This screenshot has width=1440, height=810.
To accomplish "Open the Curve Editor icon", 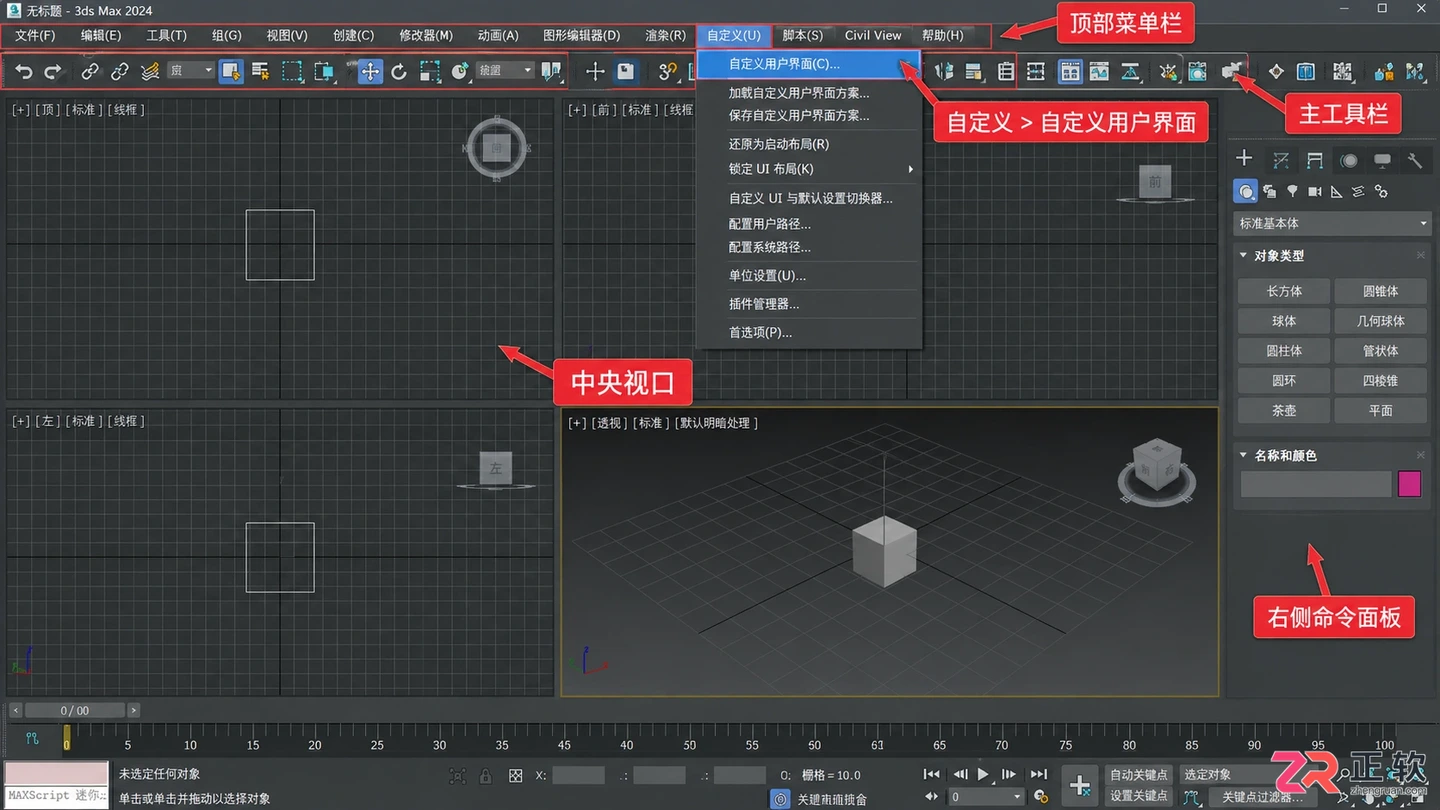I will pyautogui.click(x=1099, y=71).
